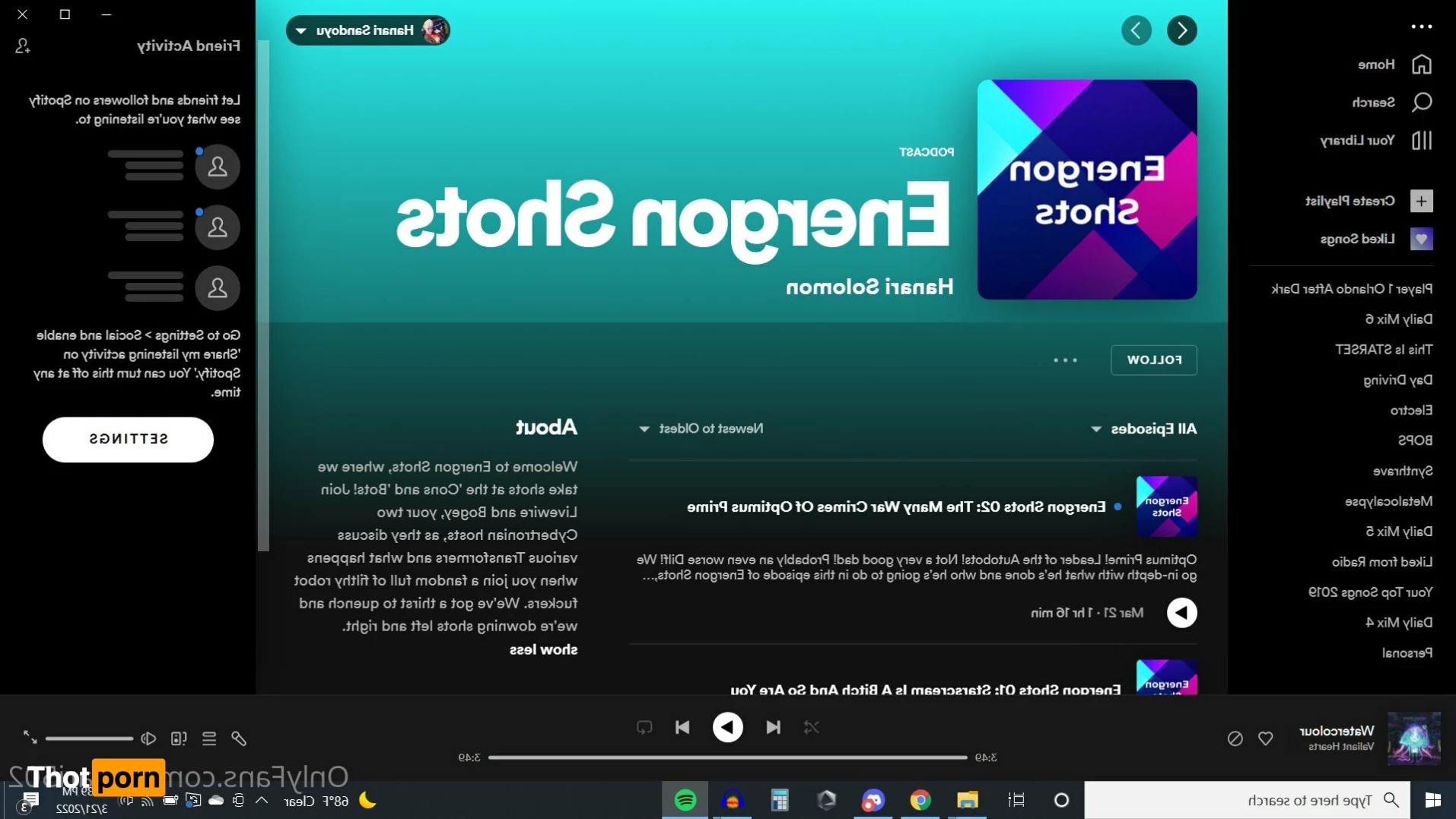Click the Create Playlist plus icon
This screenshot has width=1456, height=819.
pos(1421,201)
